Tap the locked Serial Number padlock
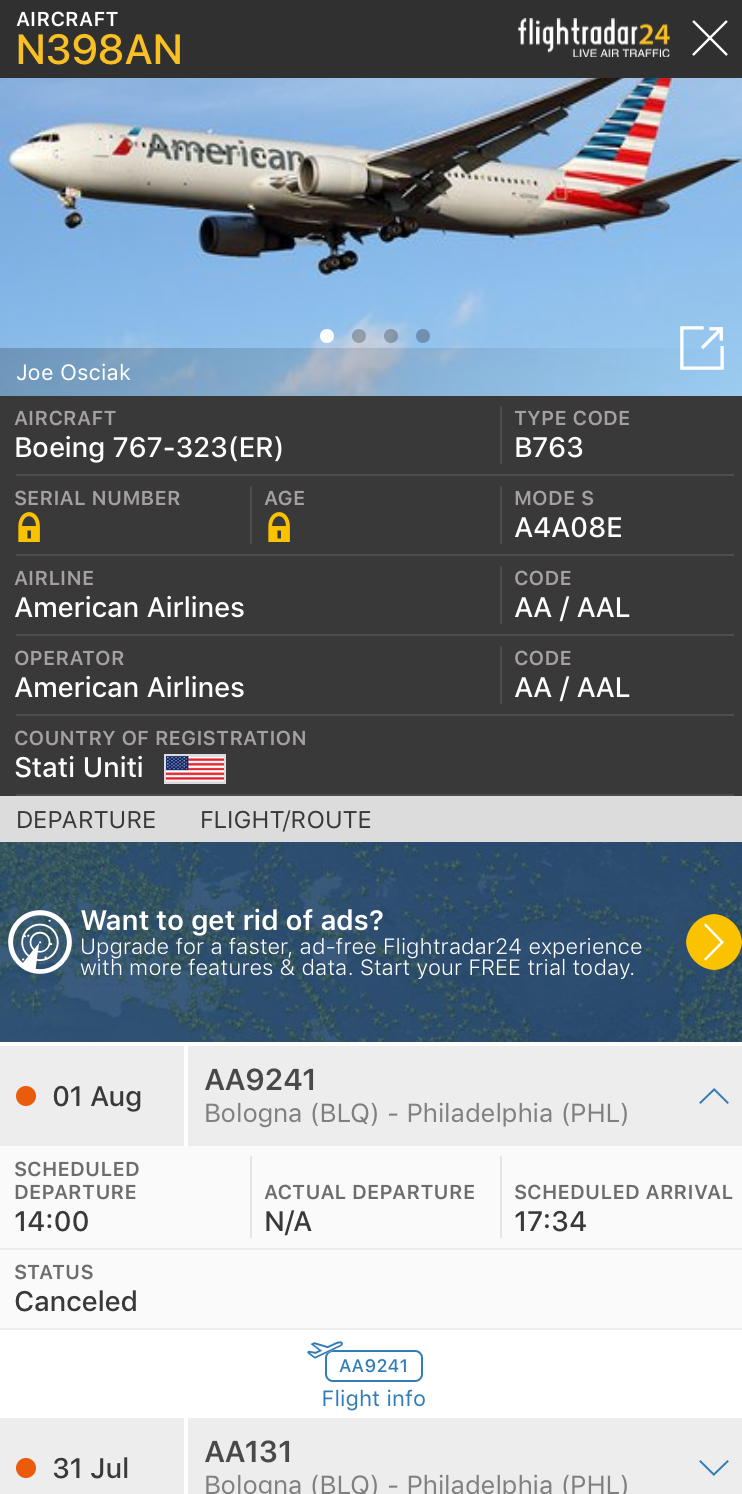742x1494 pixels. (29, 528)
